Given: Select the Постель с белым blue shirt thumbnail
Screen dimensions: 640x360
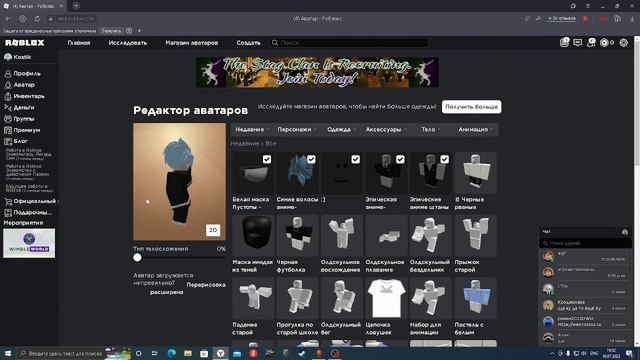Looking at the screenshot, I should tap(476, 298).
